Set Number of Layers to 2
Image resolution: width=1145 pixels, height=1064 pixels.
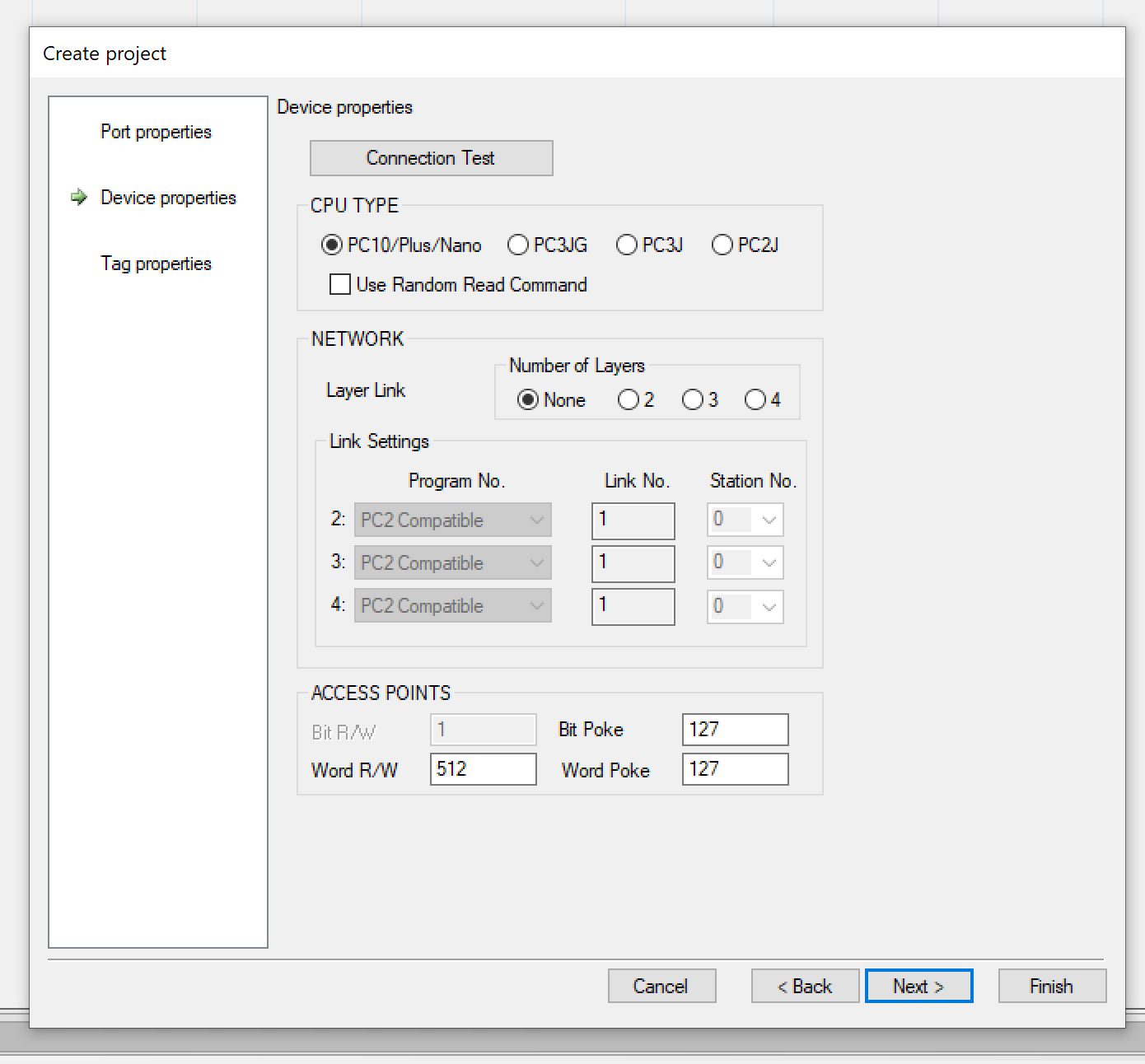(x=629, y=400)
